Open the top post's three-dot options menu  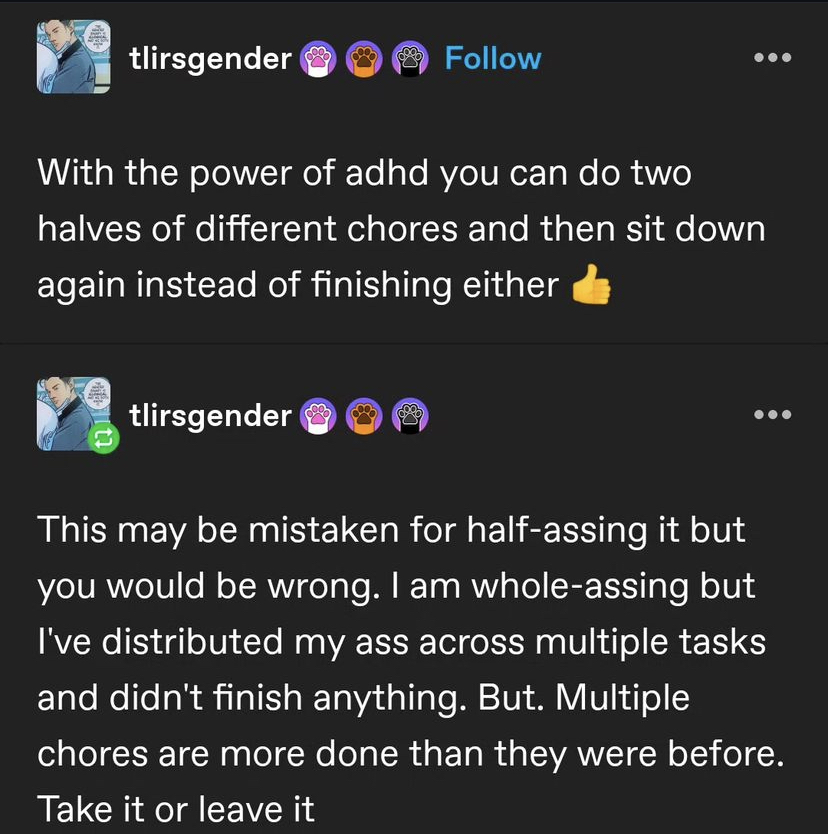772,58
